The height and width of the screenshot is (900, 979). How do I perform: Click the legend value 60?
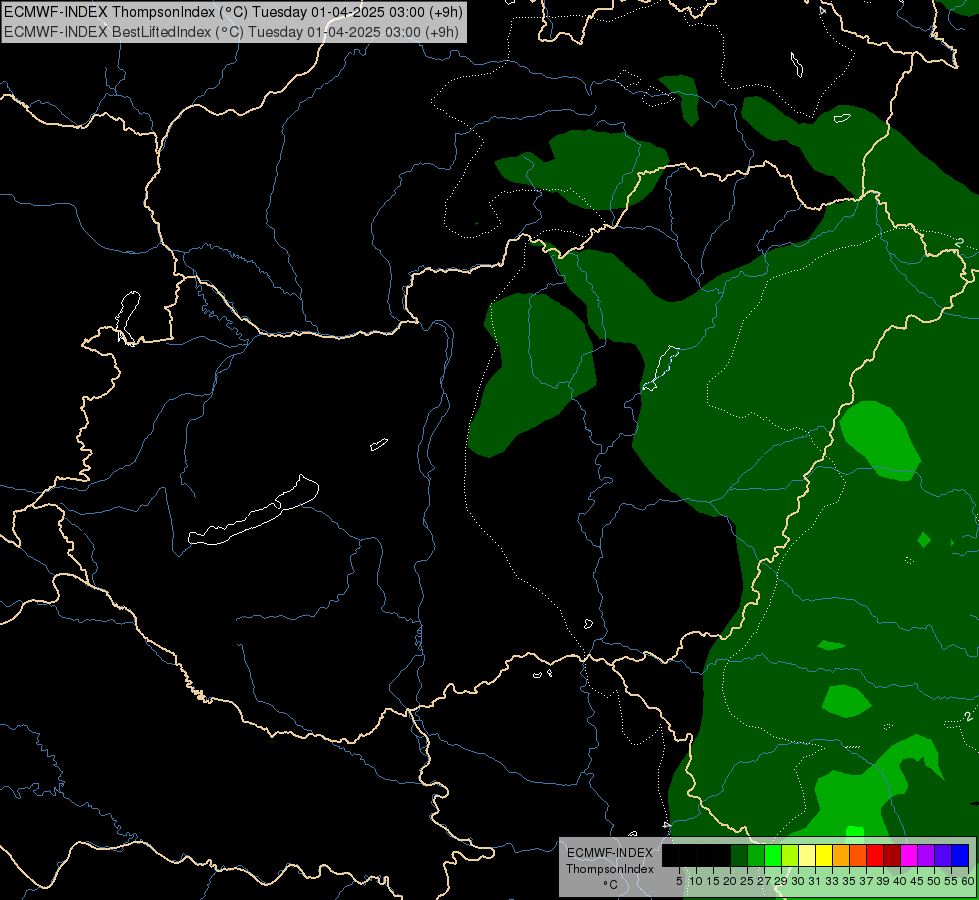[968, 881]
